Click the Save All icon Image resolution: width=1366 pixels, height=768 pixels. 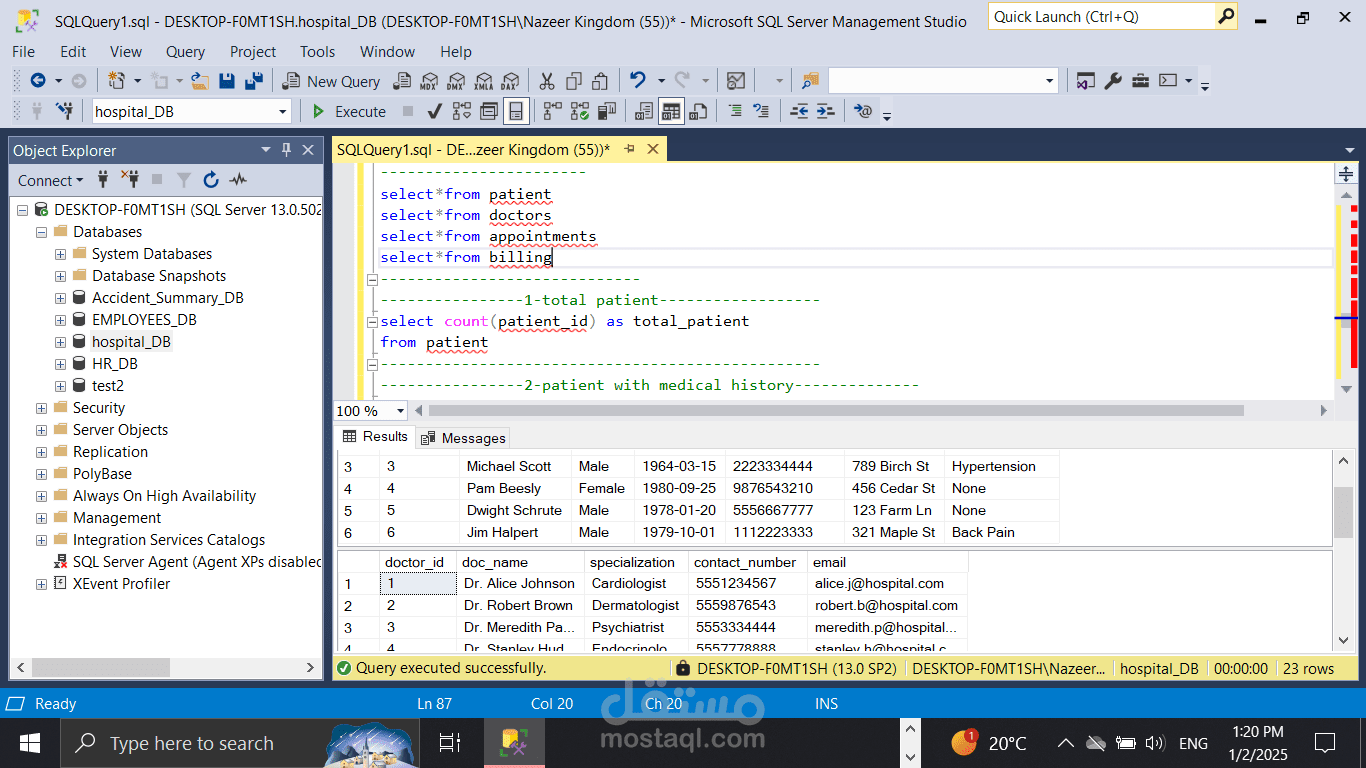(254, 81)
